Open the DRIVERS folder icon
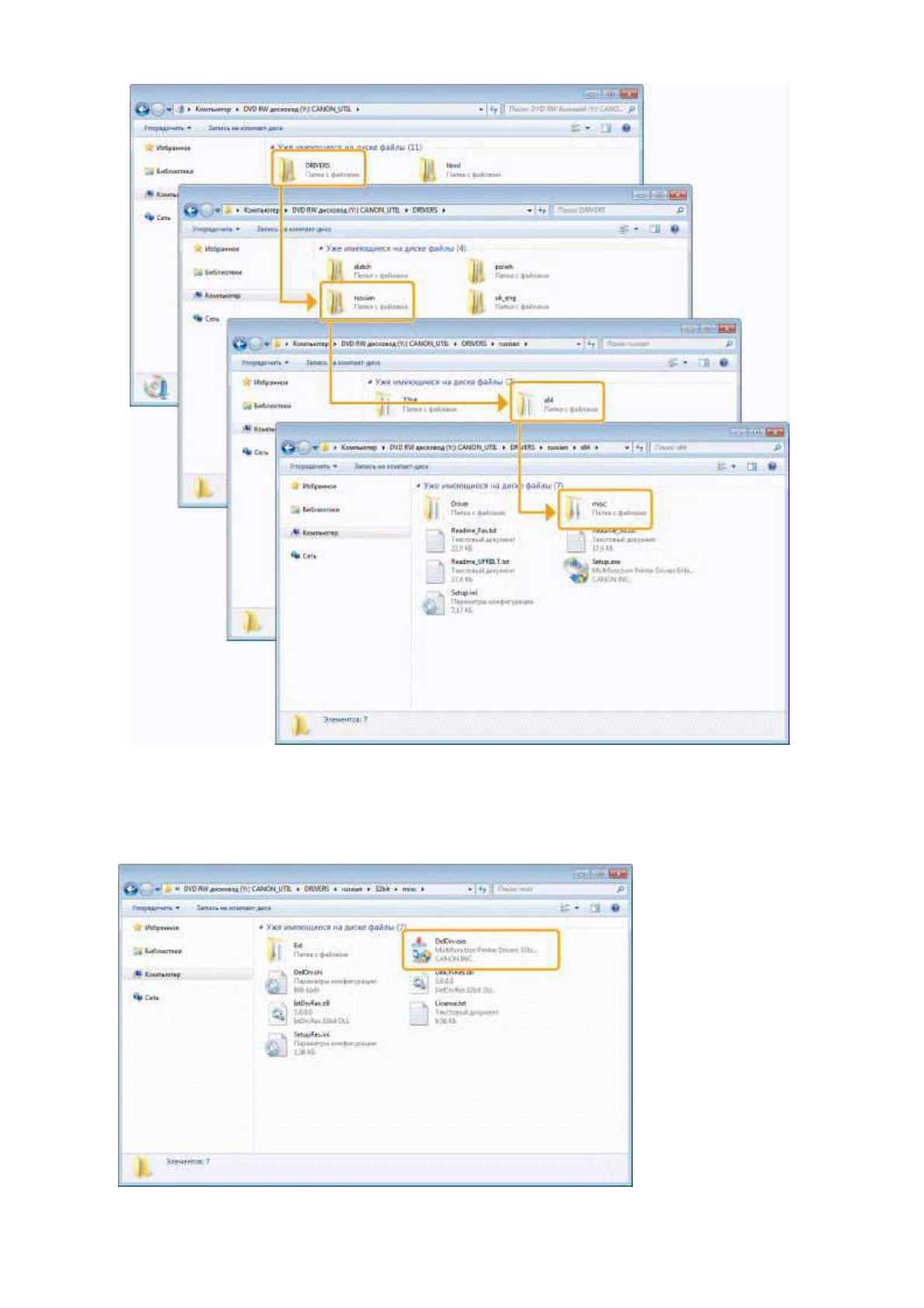The height and width of the screenshot is (1308, 924). coord(288,169)
